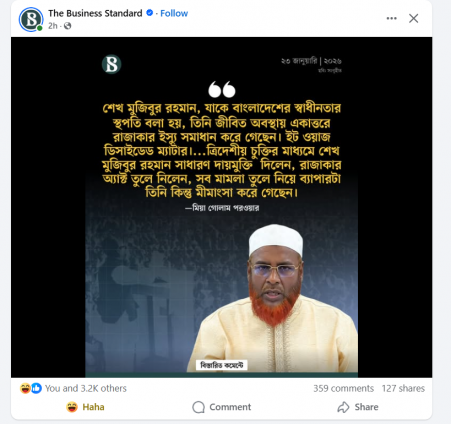The width and height of the screenshot is (451, 424).
Task: Open the quote card image of the post
Action: pyautogui.click(x=221, y=207)
